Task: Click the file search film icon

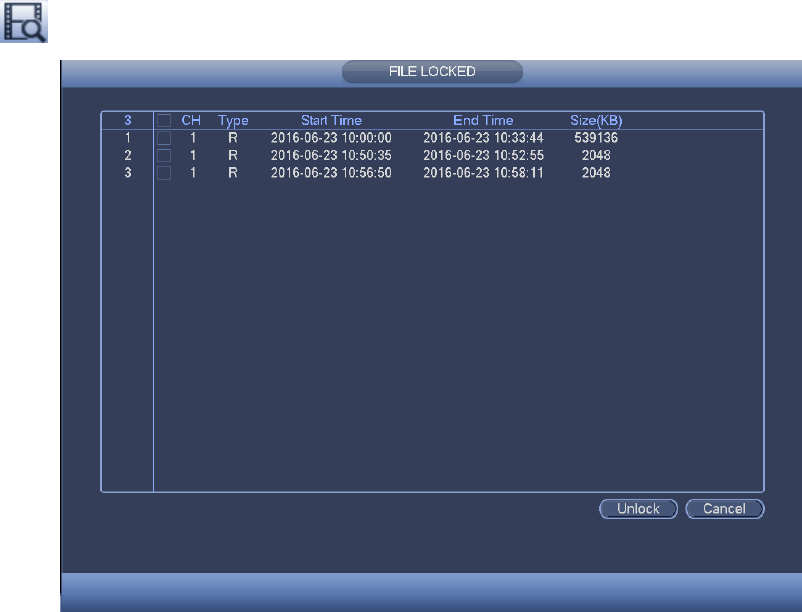Action: pos(24,21)
